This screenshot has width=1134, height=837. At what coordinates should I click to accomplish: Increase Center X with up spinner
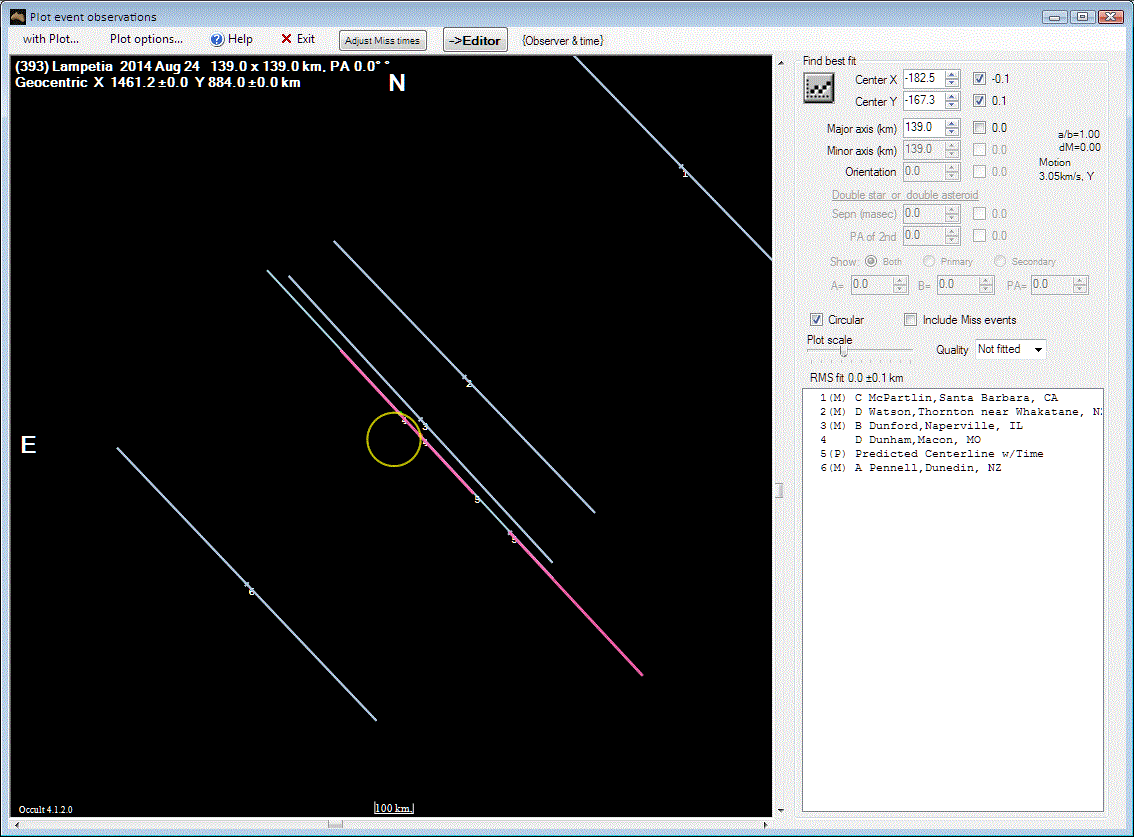952,74
